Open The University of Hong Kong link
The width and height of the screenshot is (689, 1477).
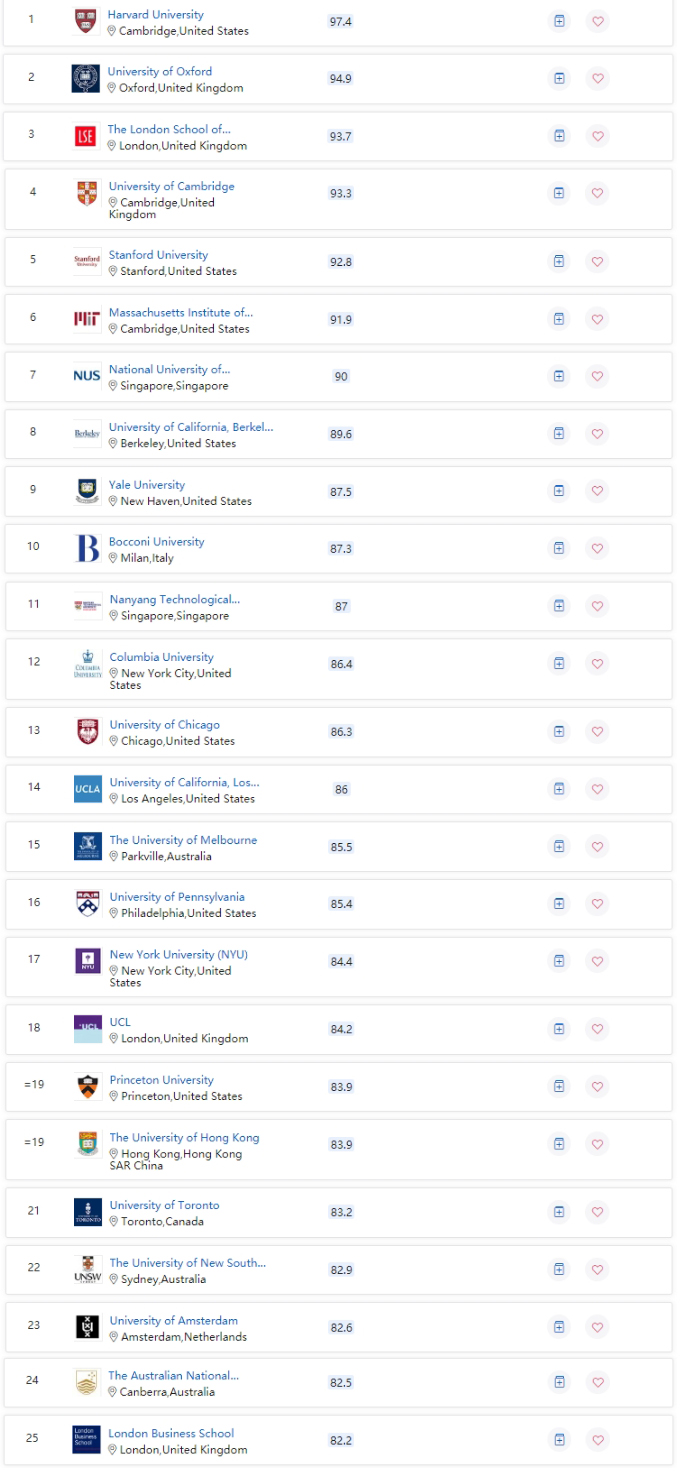coord(184,1137)
